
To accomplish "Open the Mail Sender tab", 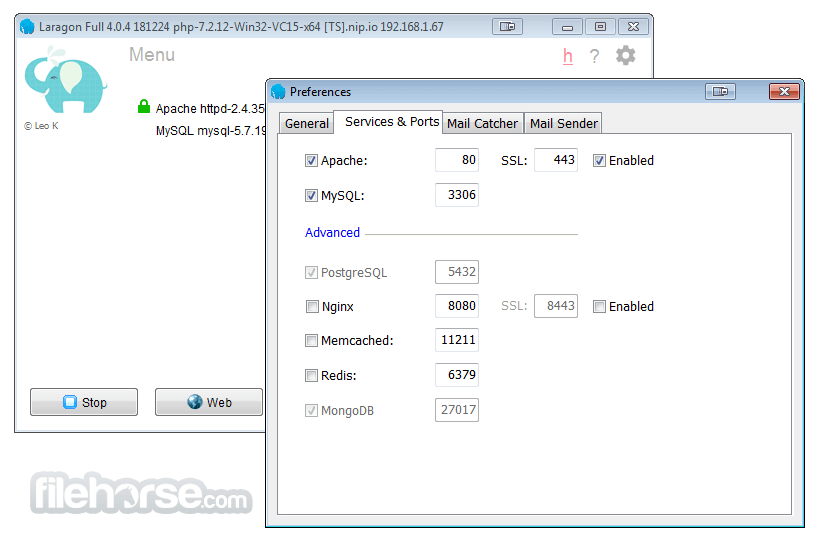I will coord(563,123).
